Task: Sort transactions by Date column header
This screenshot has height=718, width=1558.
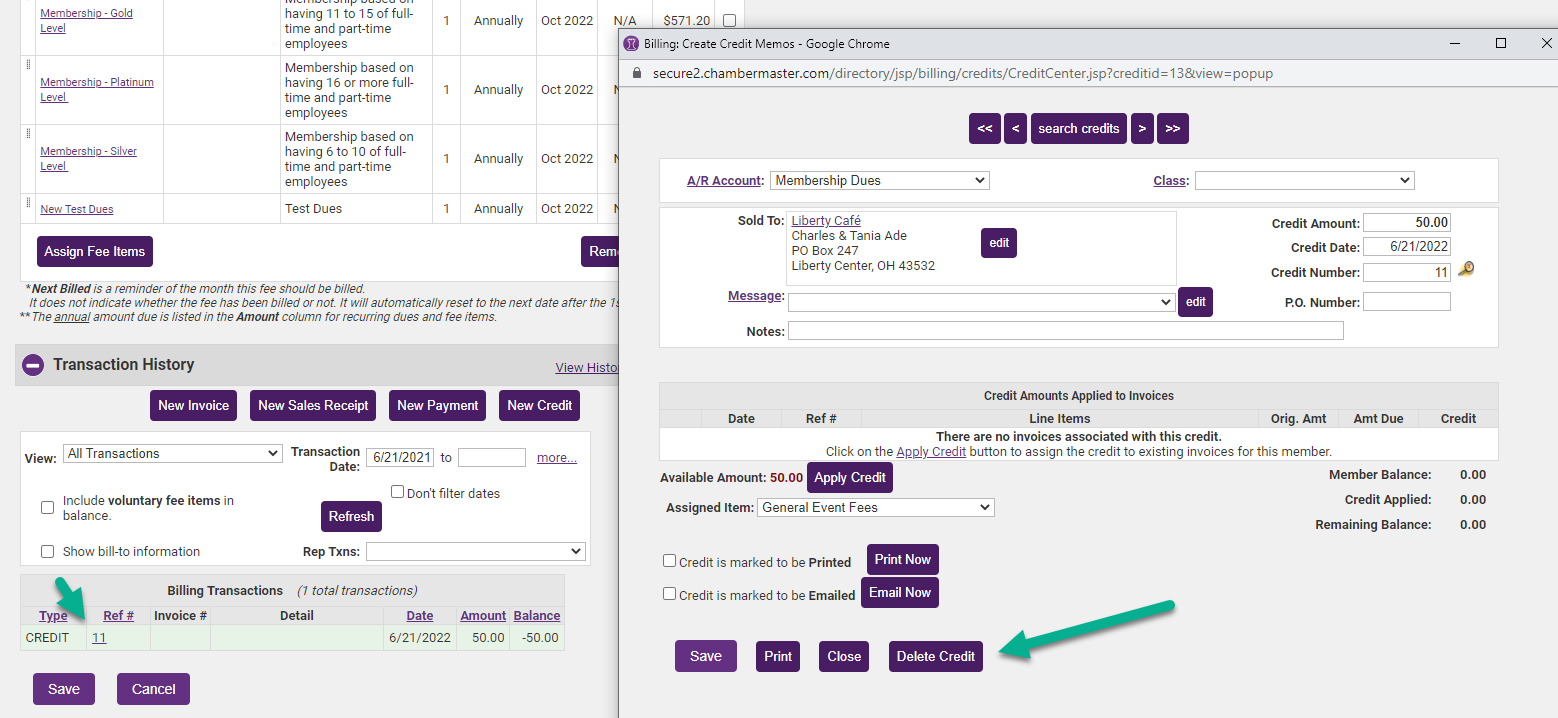Action: 420,616
